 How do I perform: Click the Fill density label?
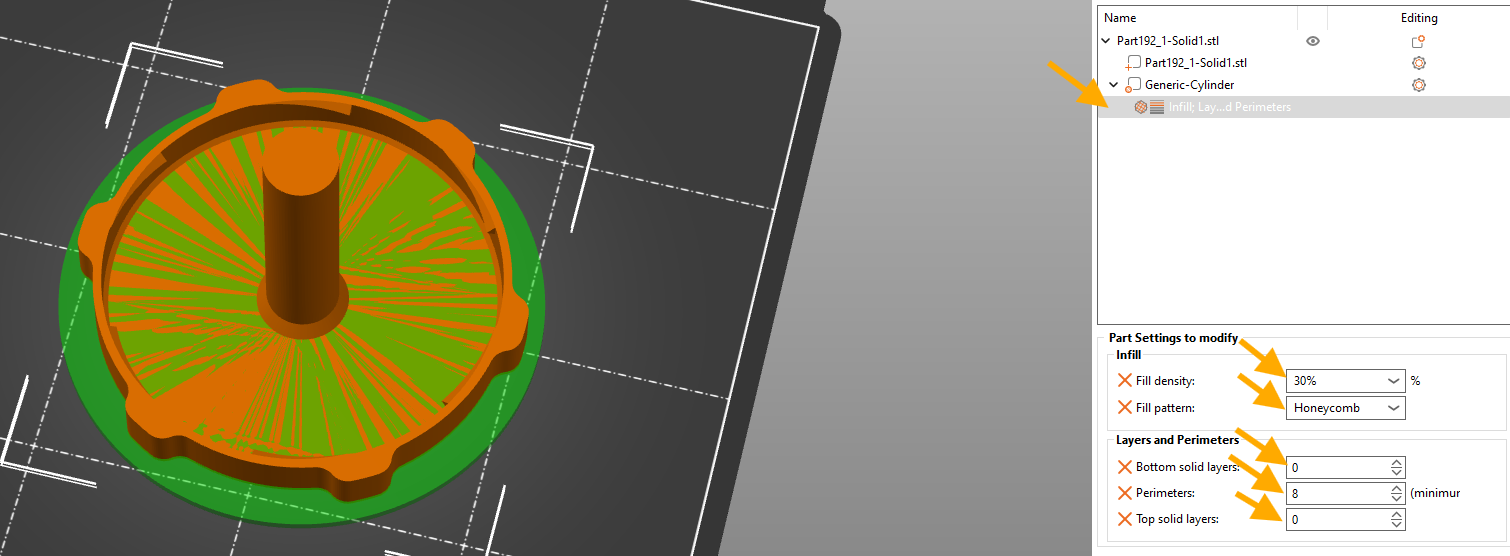1165,381
